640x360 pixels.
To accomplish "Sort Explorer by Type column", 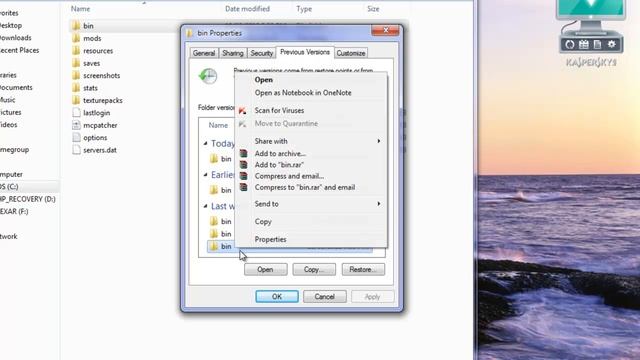I will (304, 9).
